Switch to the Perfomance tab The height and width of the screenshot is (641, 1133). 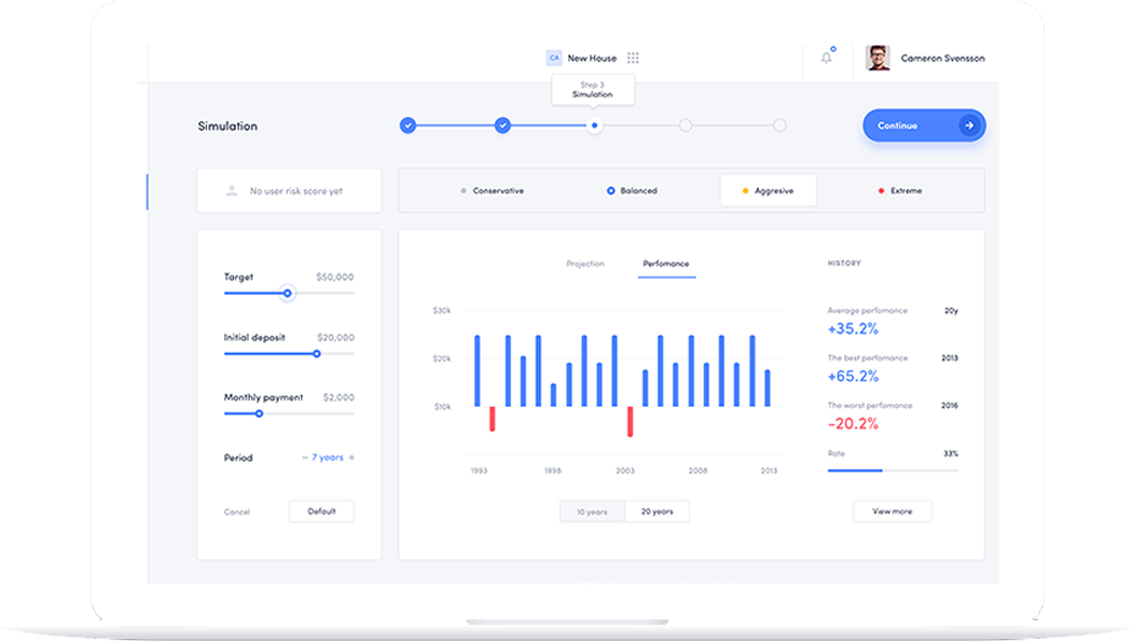point(666,264)
